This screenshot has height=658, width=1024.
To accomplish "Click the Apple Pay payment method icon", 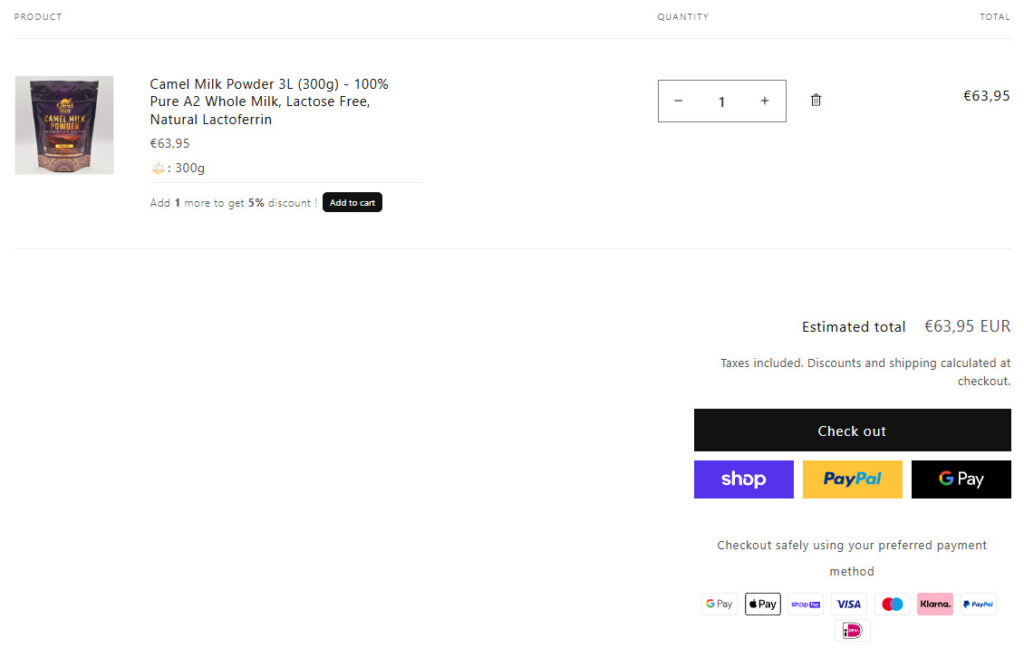I will (x=763, y=604).
